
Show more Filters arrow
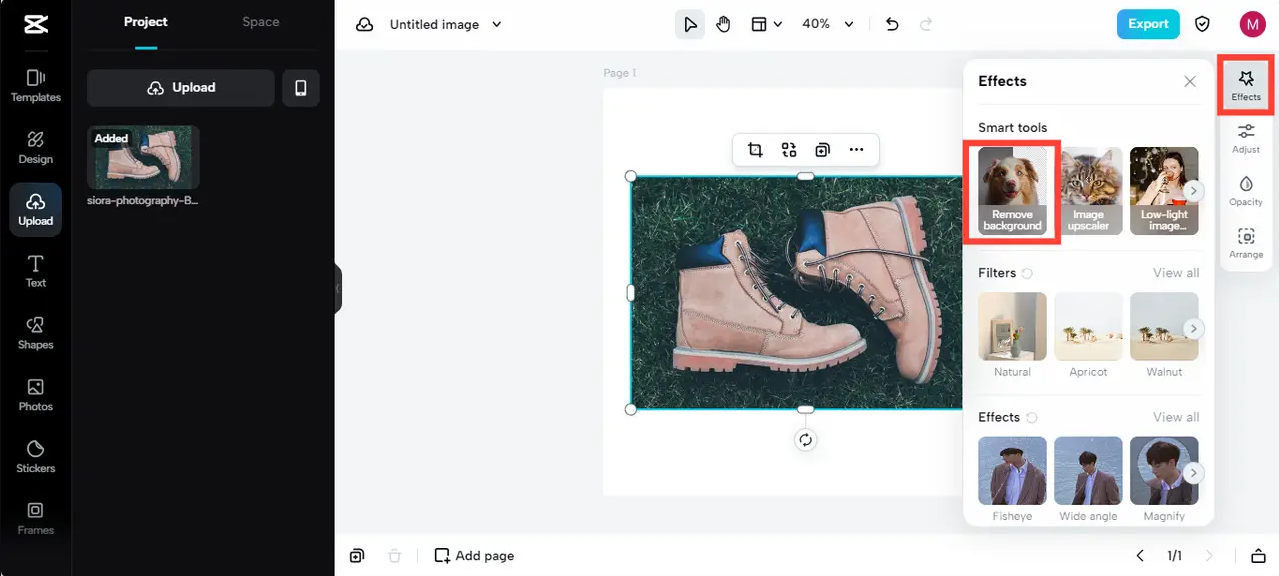tap(1194, 328)
